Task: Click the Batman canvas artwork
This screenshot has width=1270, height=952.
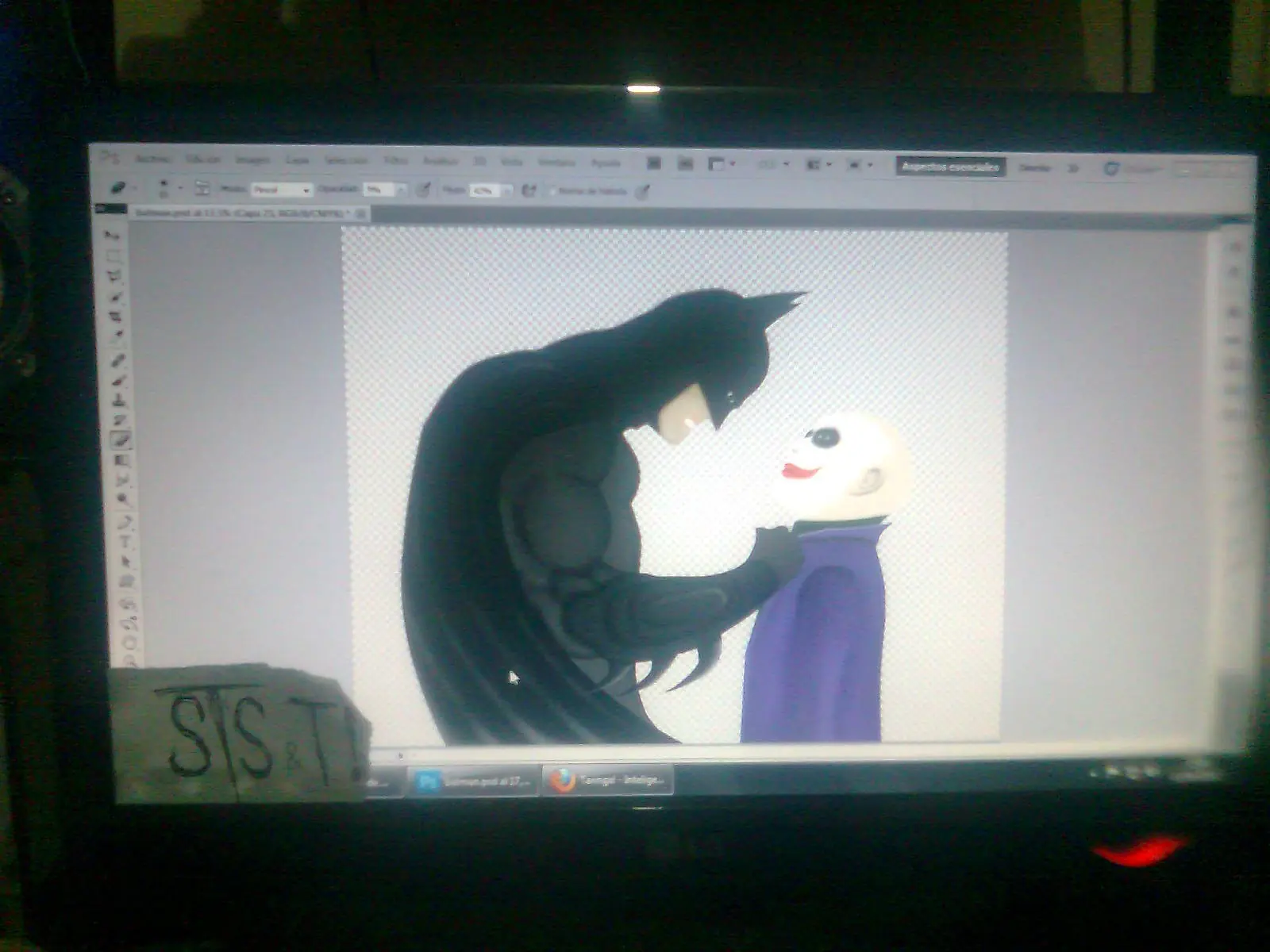Action: 675,486
